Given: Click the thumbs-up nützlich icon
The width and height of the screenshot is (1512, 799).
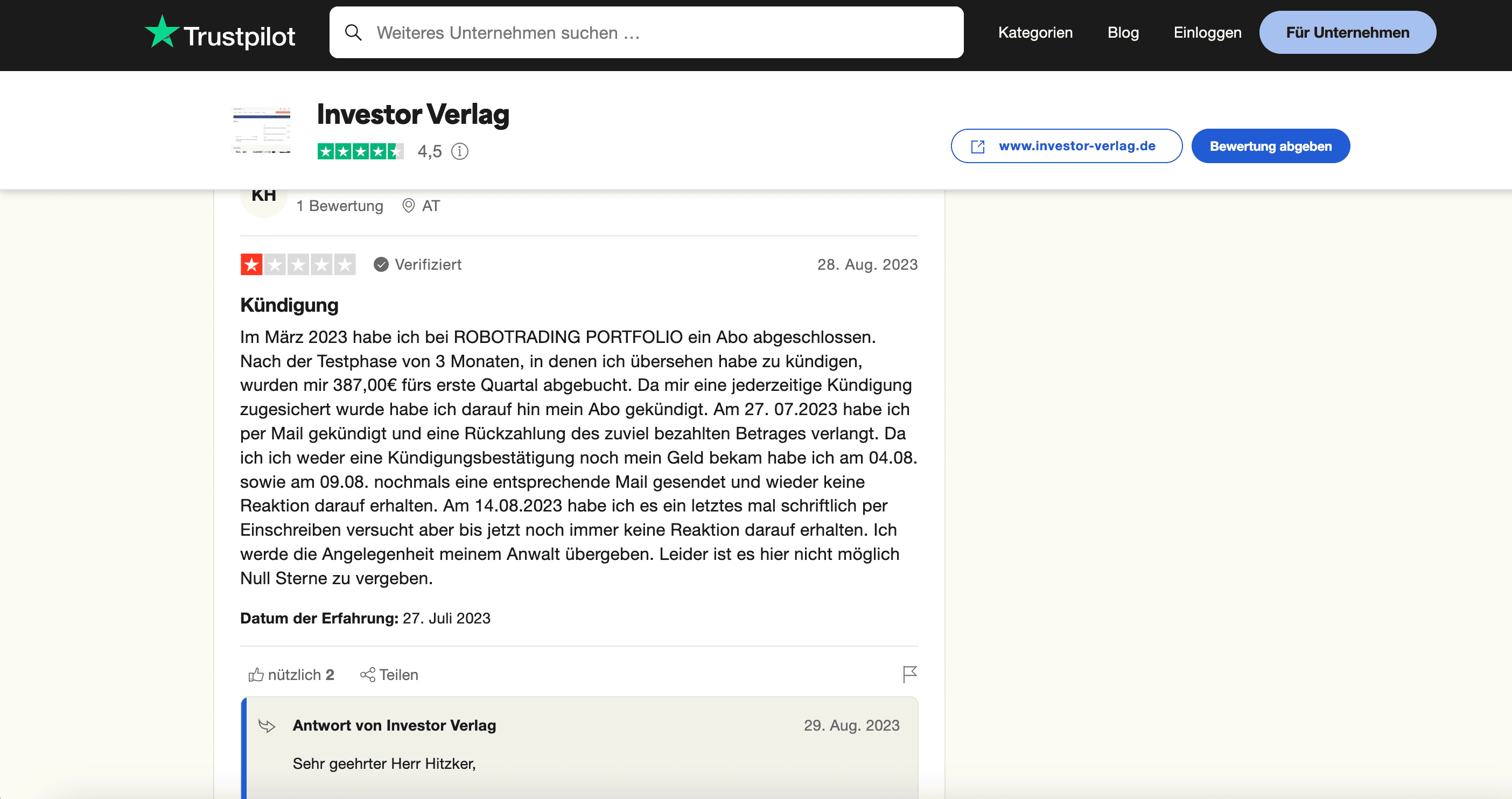Looking at the screenshot, I should 256,675.
